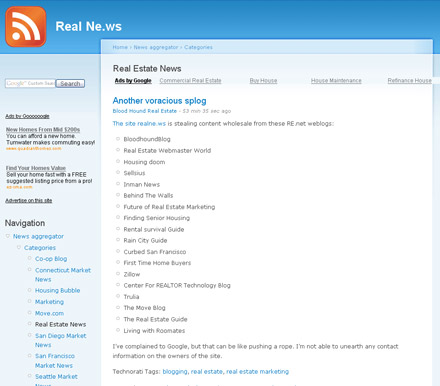Click Living with Roomates entry

tap(154, 331)
